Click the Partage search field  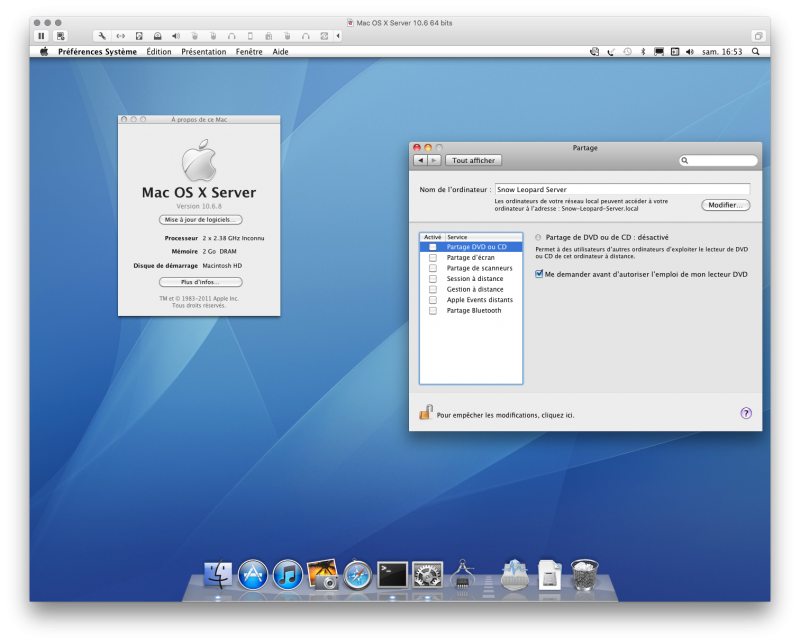pos(718,160)
